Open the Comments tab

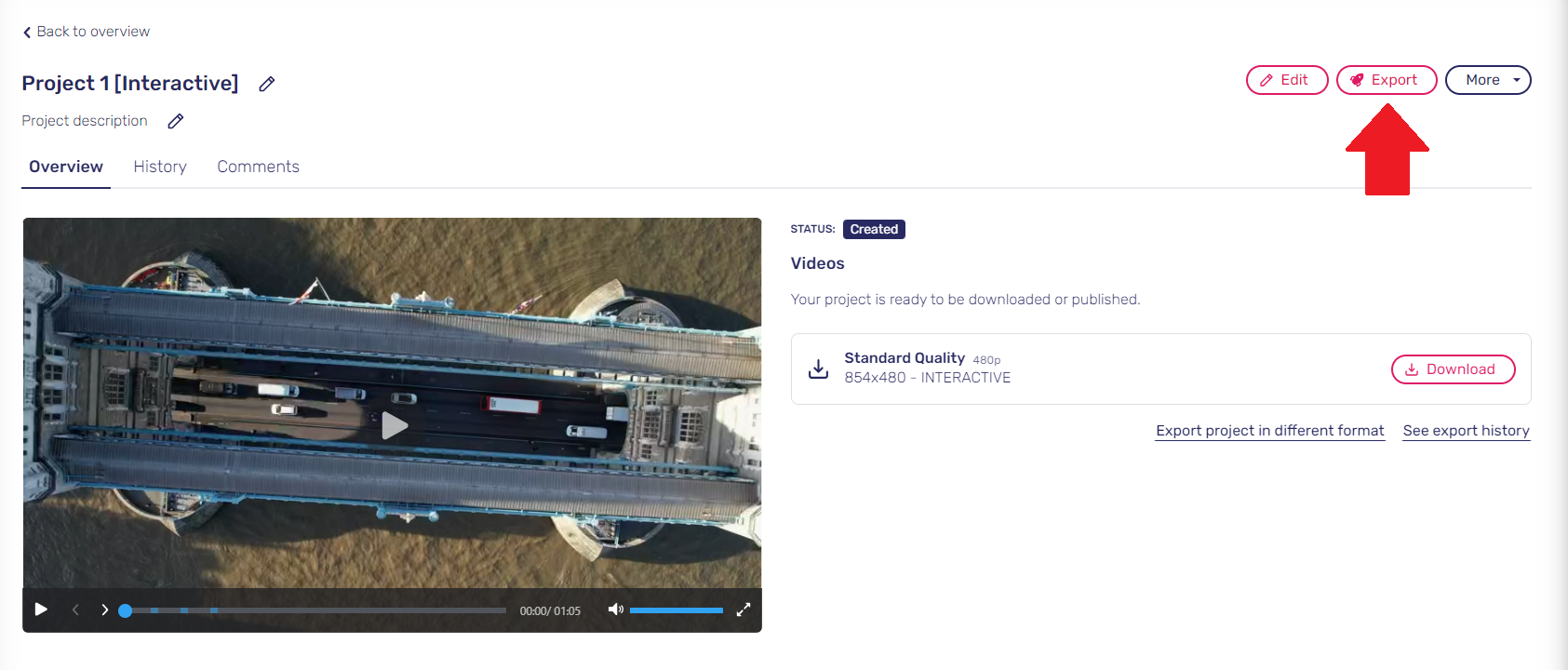pos(259,167)
